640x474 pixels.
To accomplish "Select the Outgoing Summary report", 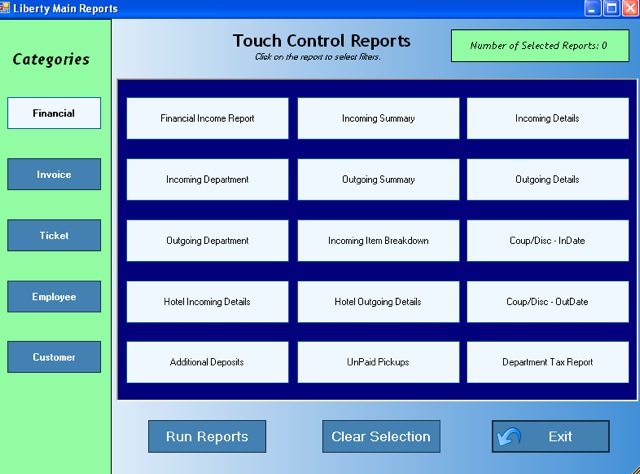I will pyautogui.click(x=378, y=180).
